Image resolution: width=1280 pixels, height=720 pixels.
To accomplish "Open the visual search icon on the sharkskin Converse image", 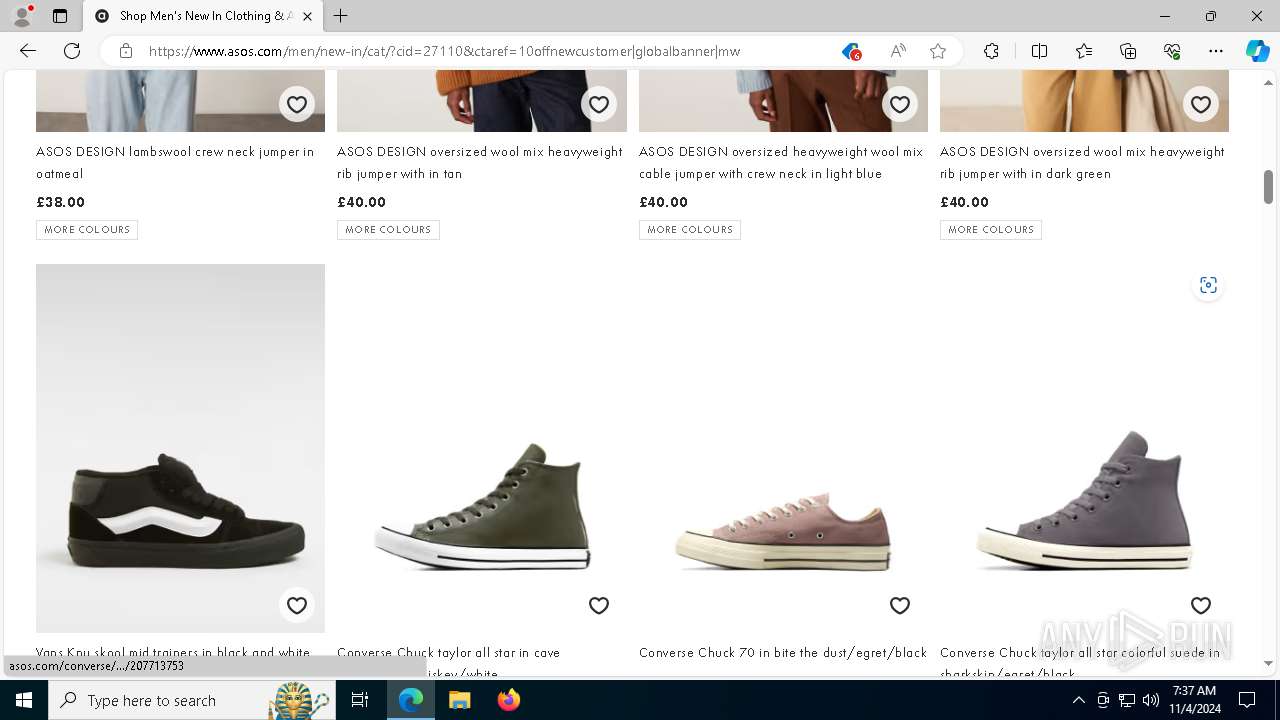I will pos(1208,286).
